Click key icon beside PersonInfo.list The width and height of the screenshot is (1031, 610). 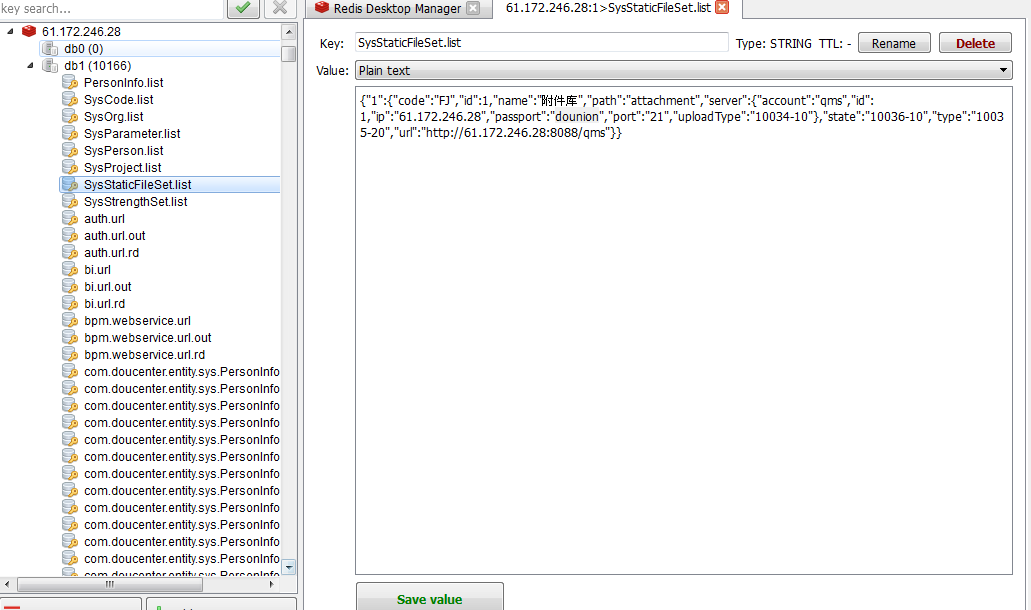click(70, 82)
